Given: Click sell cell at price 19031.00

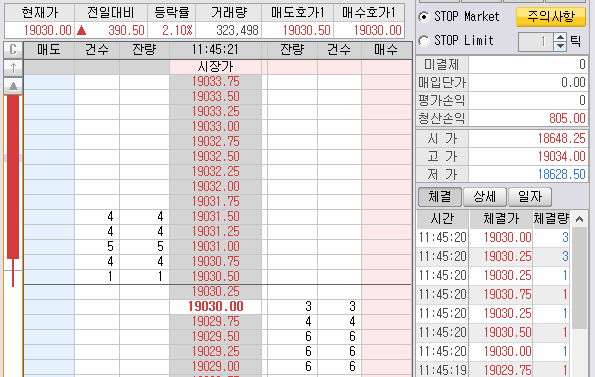Looking at the screenshot, I should [x=49, y=247].
